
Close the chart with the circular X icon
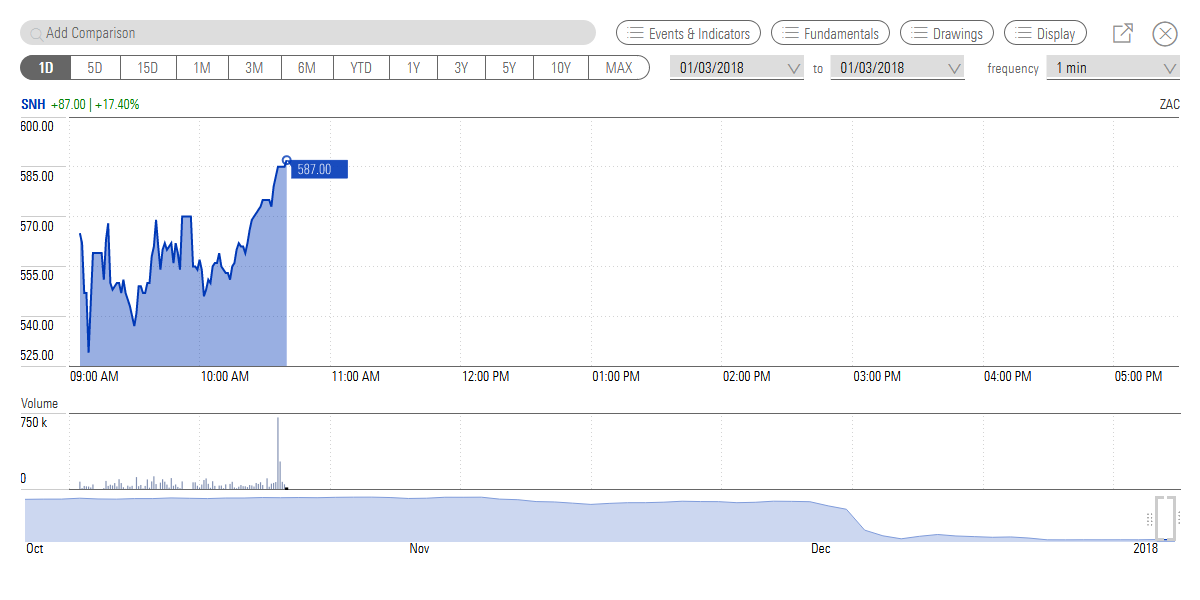tap(1164, 32)
